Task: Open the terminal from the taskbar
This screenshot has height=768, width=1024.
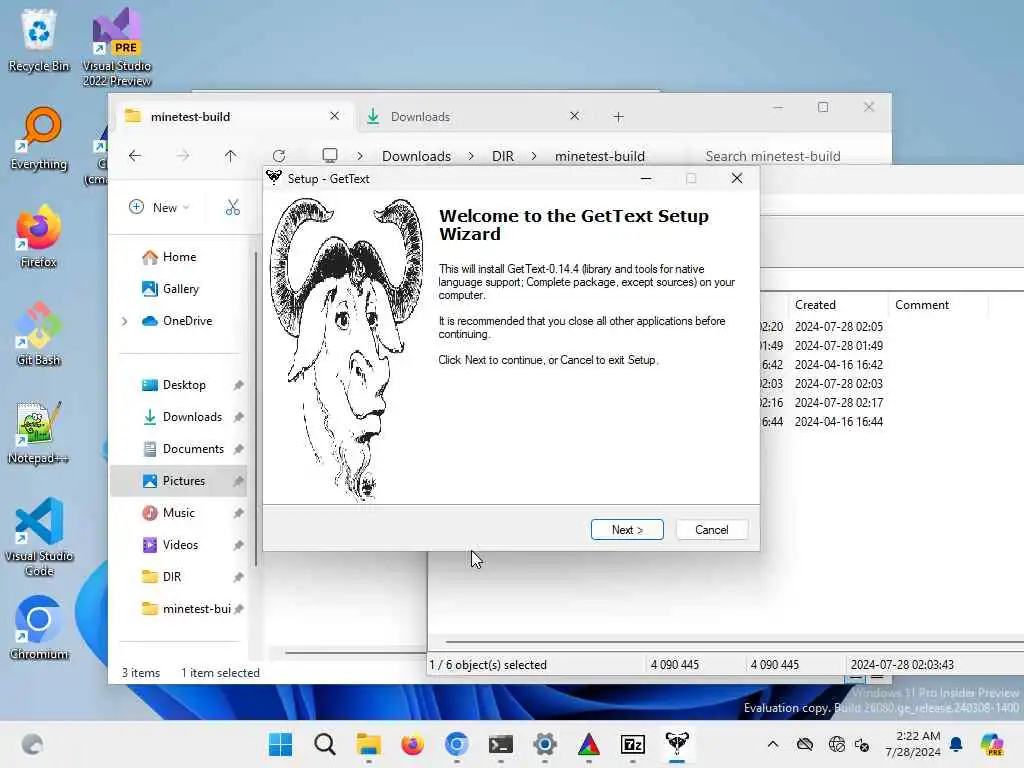Action: click(x=501, y=744)
